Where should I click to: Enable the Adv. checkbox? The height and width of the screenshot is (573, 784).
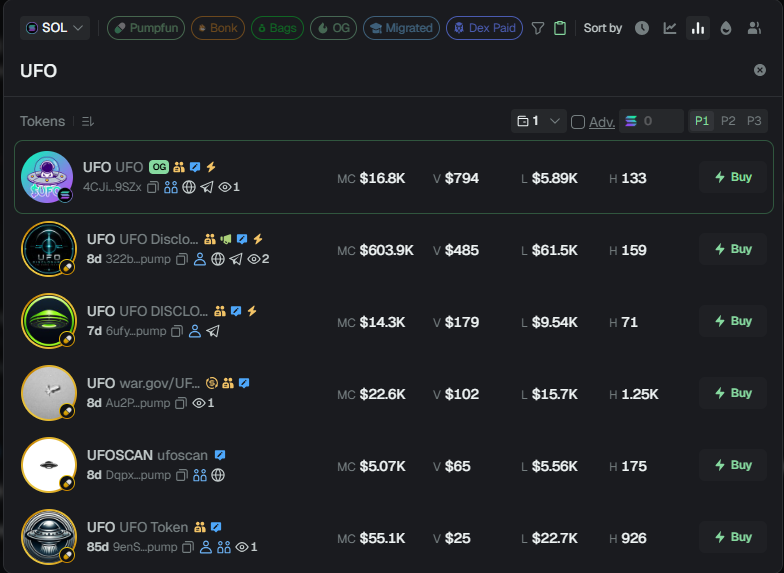tap(578, 122)
